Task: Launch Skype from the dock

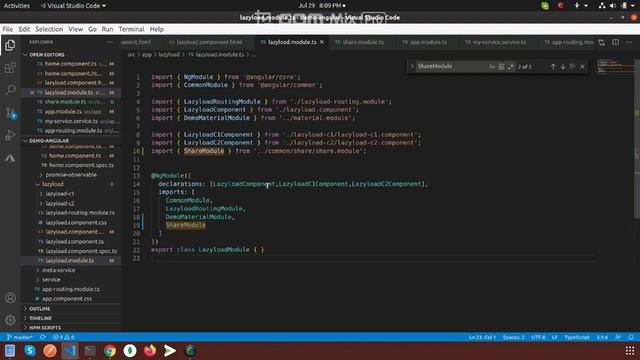Action: 30,351
